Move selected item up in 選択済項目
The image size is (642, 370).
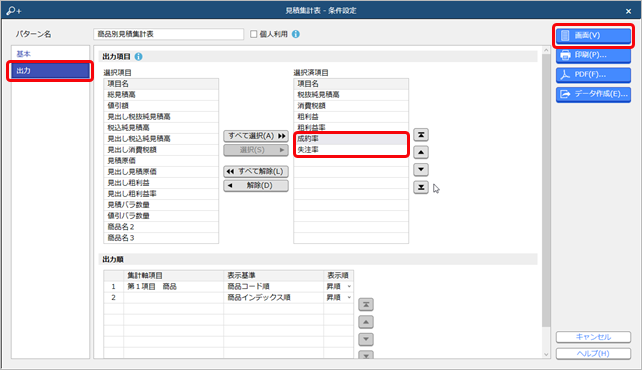(x=421, y=152)
